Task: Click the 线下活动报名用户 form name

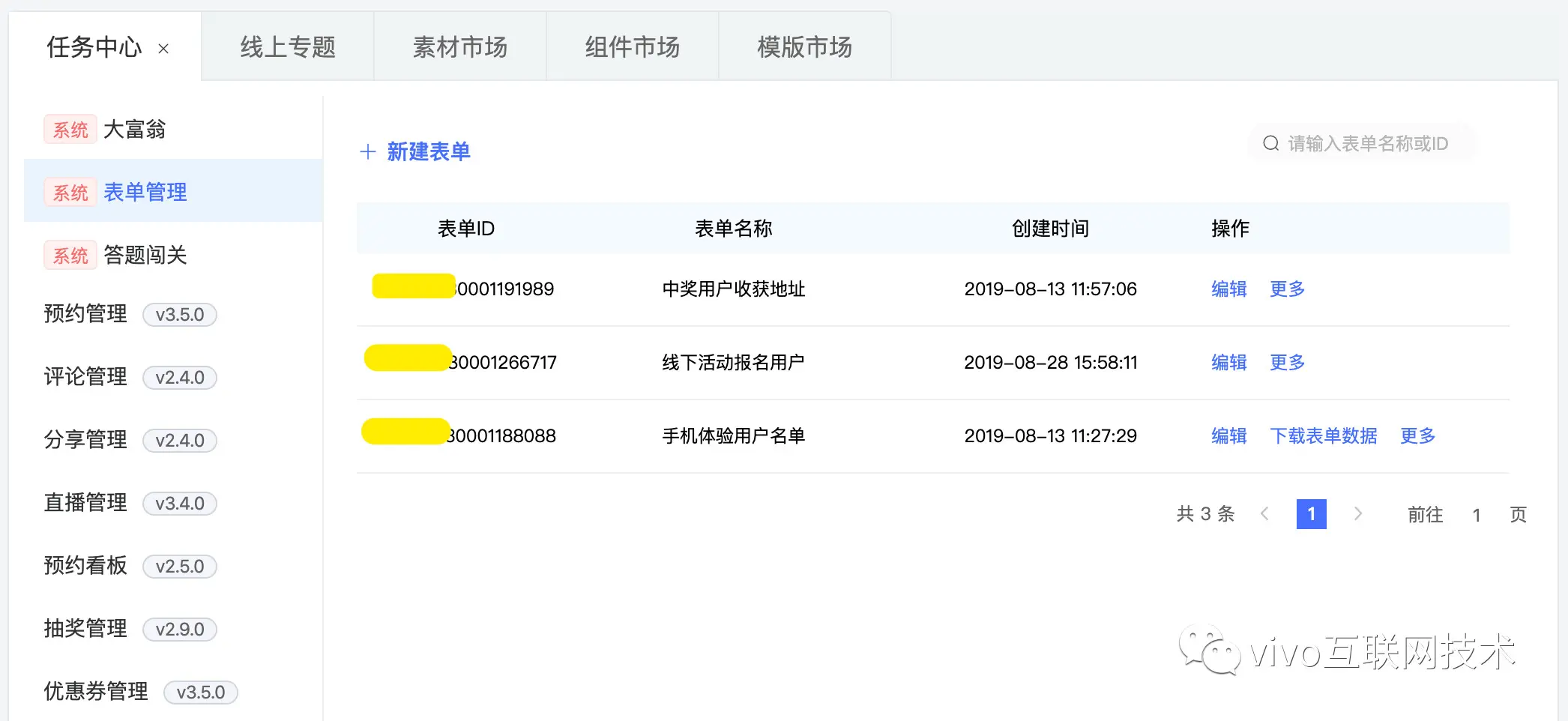Action: [734, 362]
